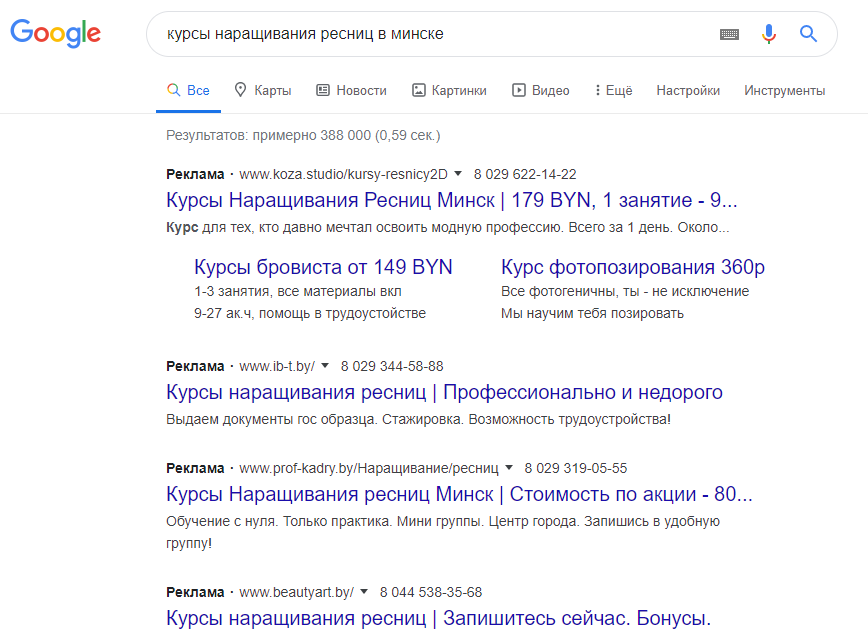The height and width of the screenshot is (637, 868).
Task: Open the Стоимость по акции ad link
Action: (459, 494)
